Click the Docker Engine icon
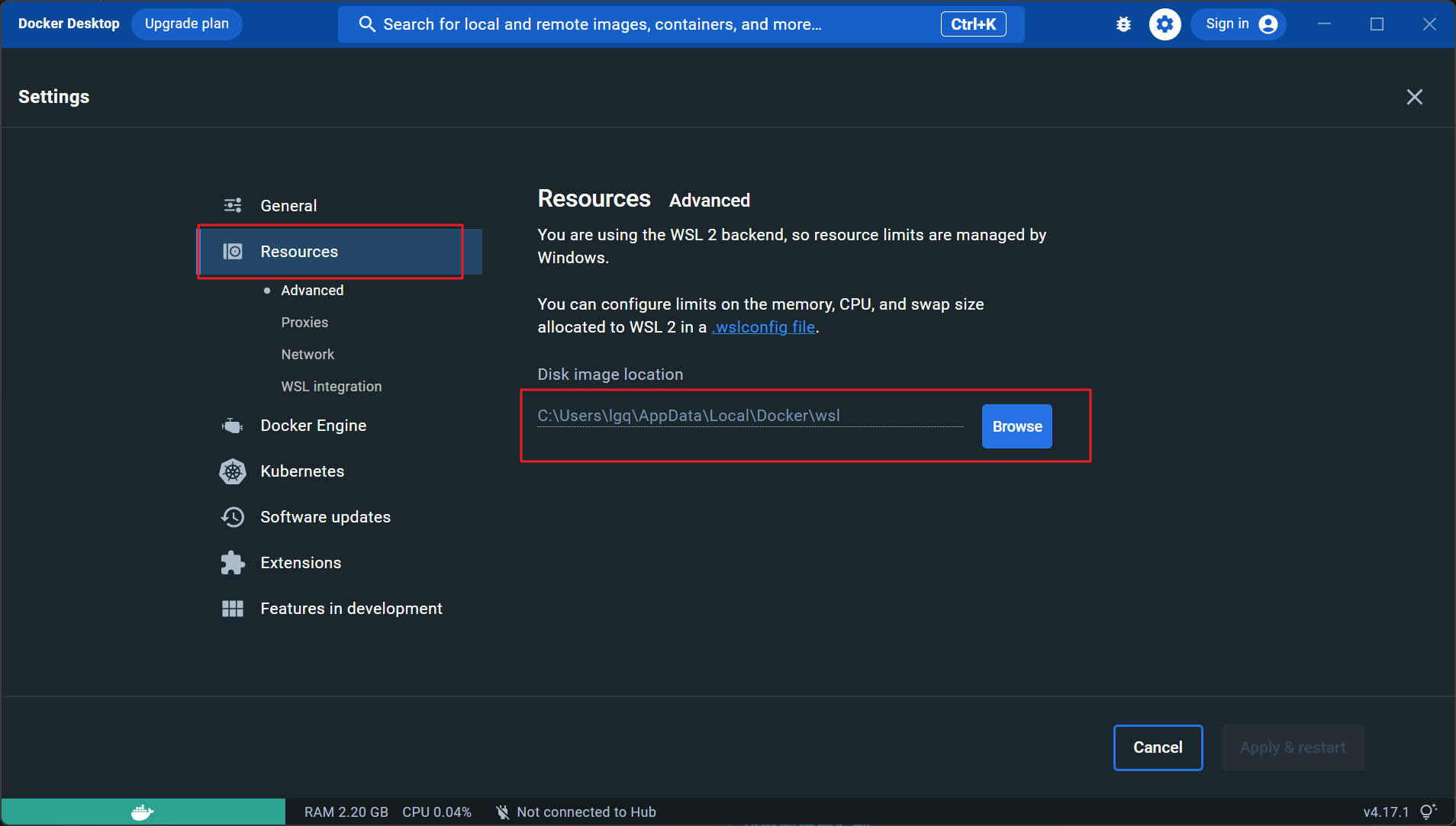The width and height of the screenshot is (1456, 826). coord(233,425)
